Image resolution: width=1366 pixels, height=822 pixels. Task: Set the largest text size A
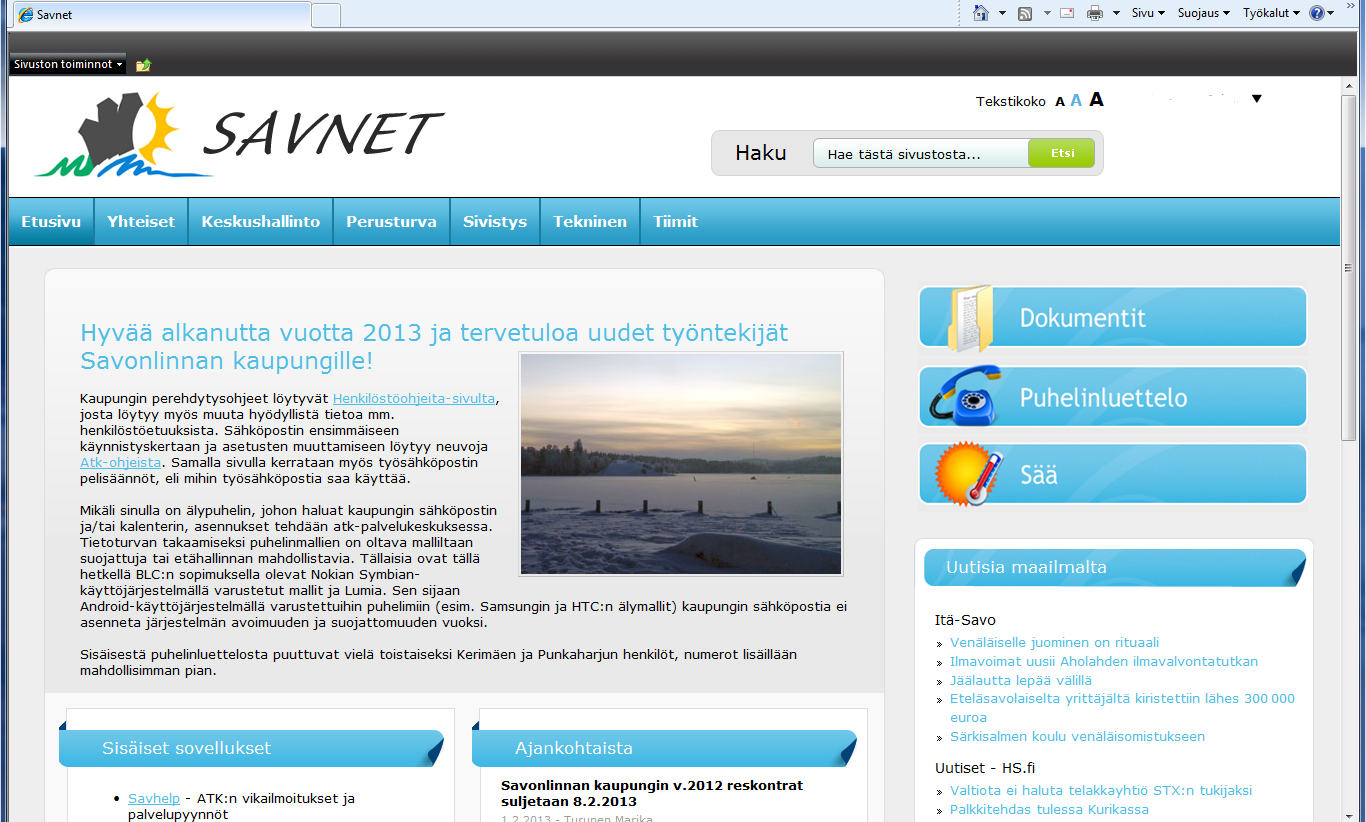(1096, 99)
